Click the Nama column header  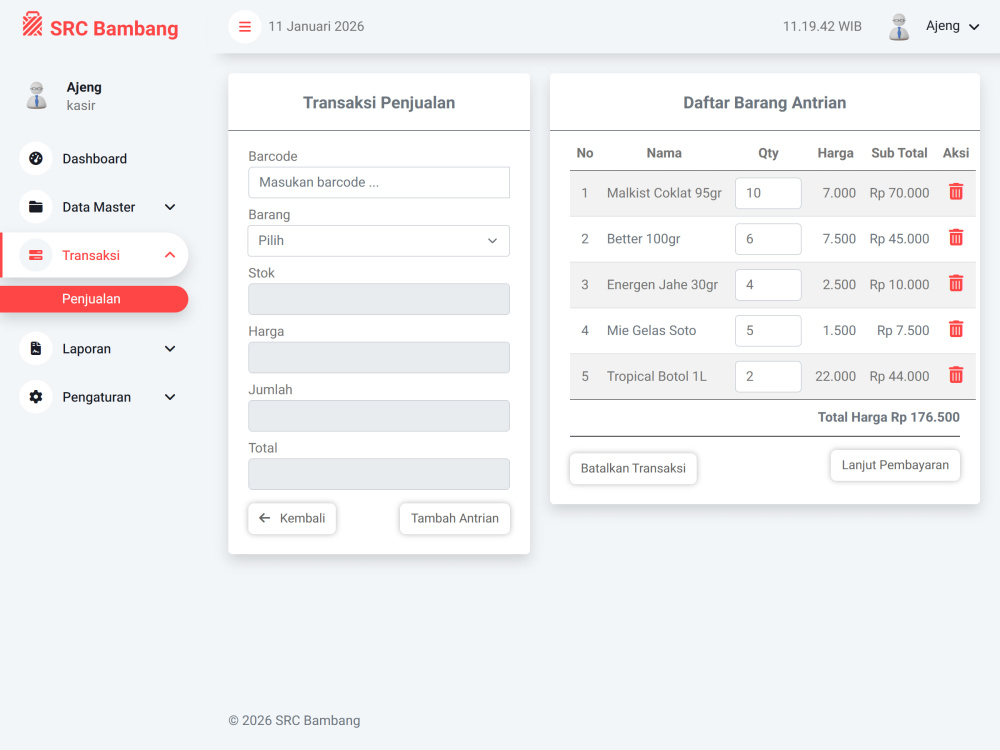point(664,153)
